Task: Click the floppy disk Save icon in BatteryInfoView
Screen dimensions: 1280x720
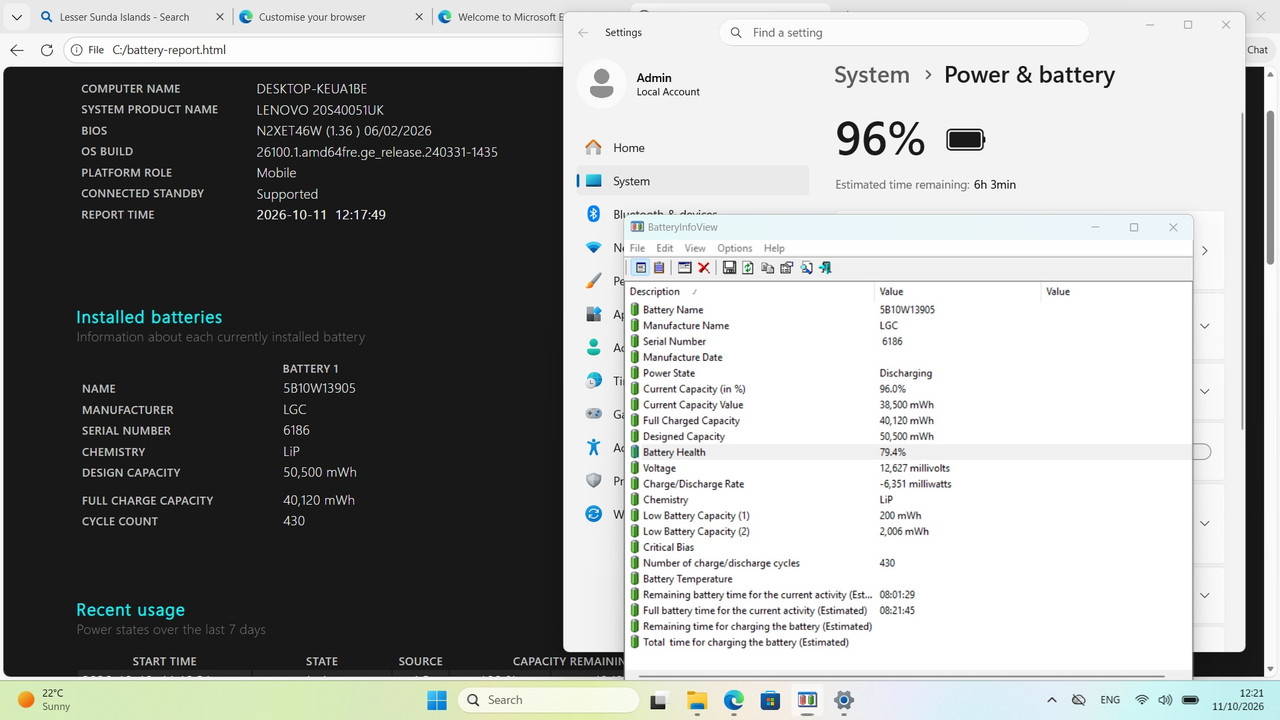Action: coord(729,267)
